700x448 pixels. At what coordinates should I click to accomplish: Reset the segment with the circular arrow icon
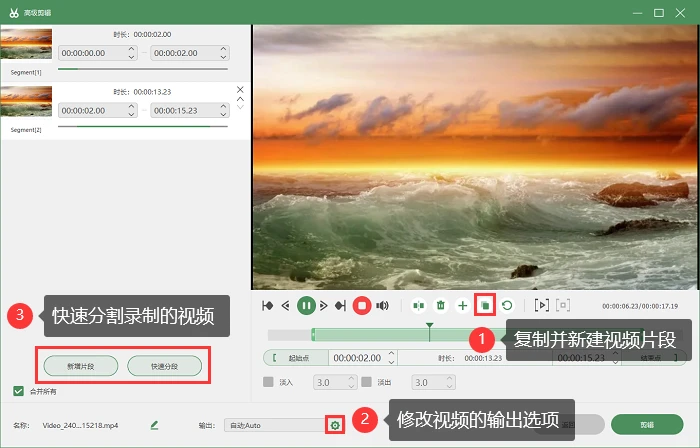(x=507, y=306)
